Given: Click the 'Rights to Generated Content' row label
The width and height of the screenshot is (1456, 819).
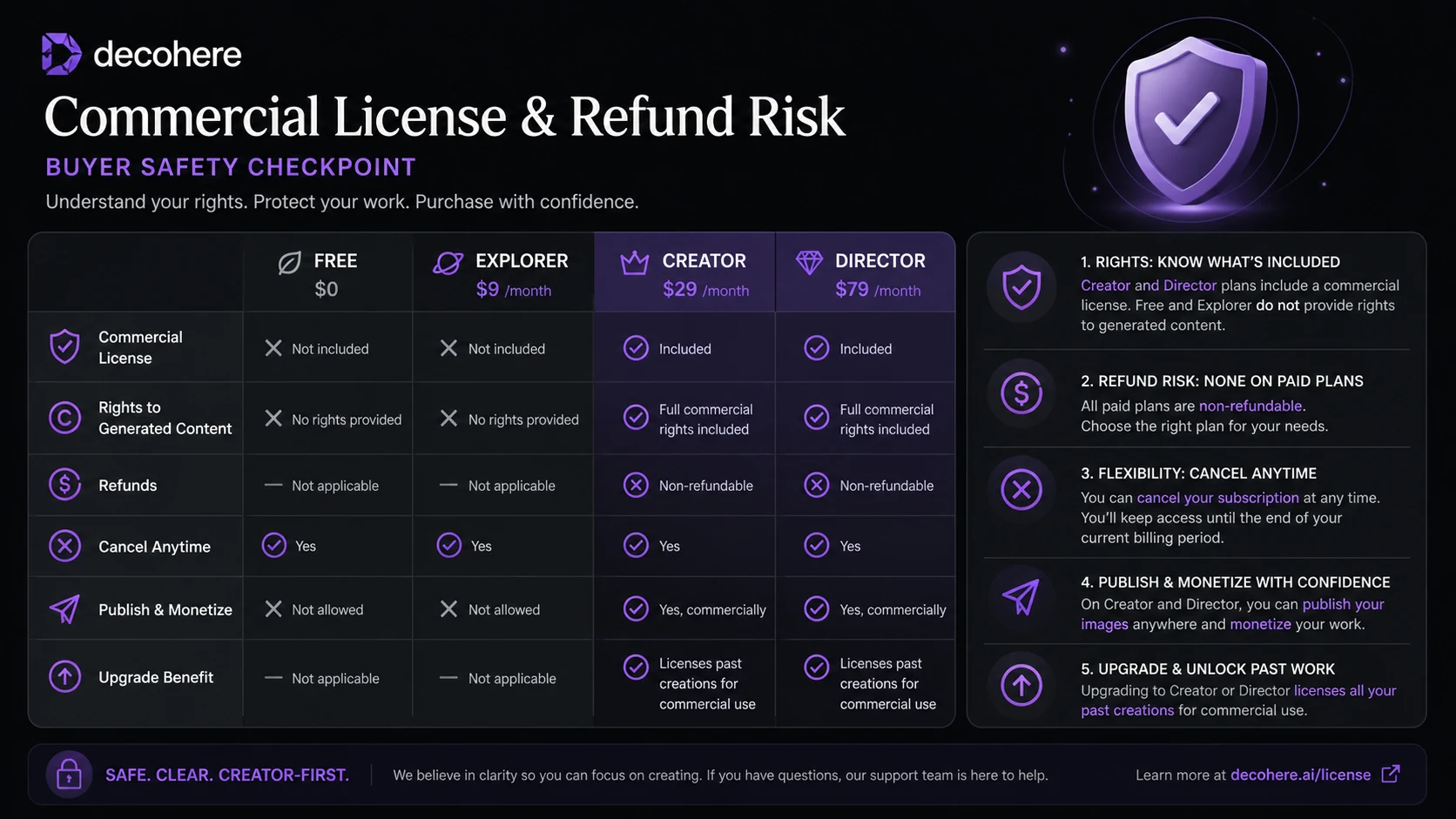Looking at the screenshot, I should [165, 418].
